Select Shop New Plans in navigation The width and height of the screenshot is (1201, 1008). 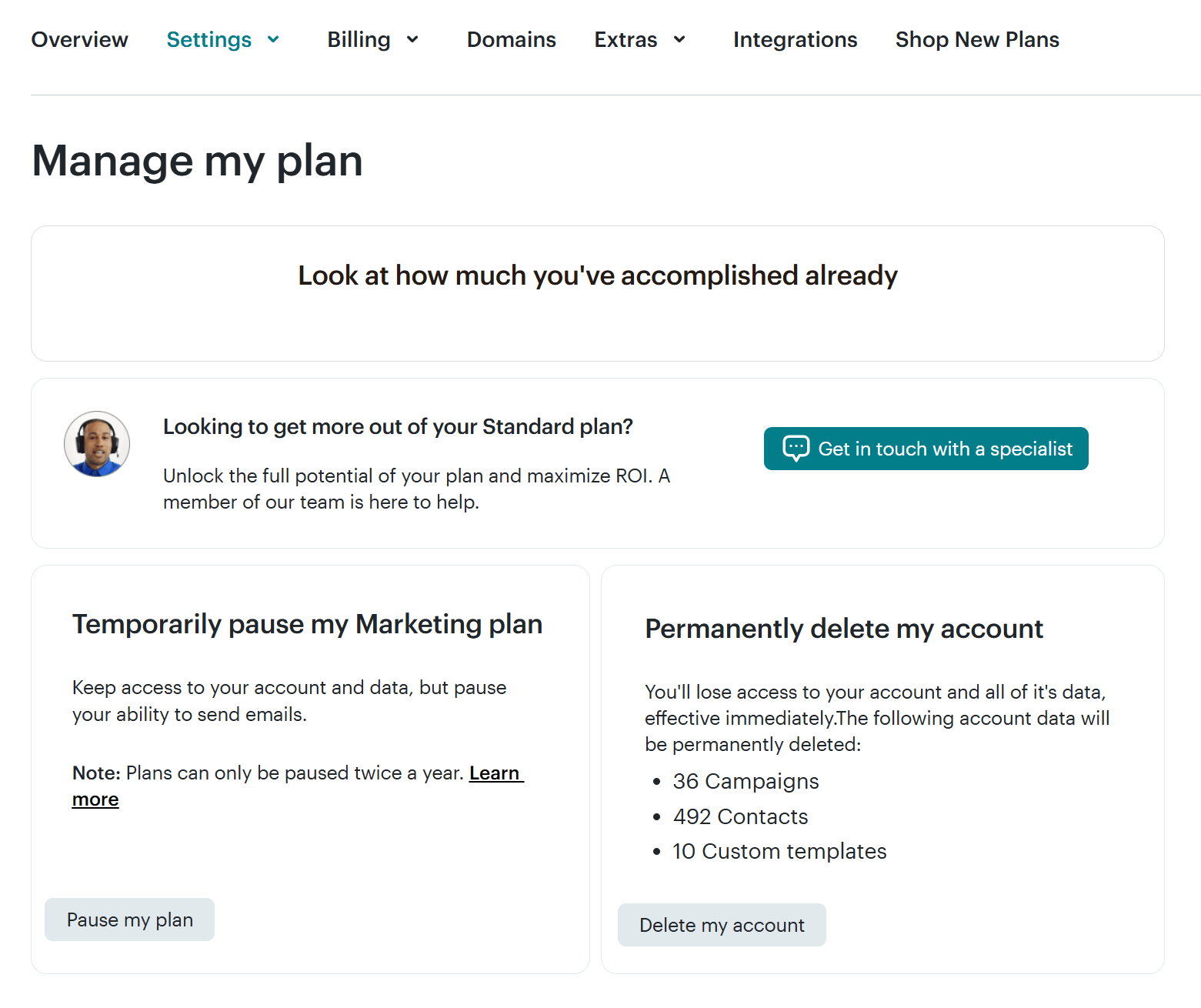[977, 40]
